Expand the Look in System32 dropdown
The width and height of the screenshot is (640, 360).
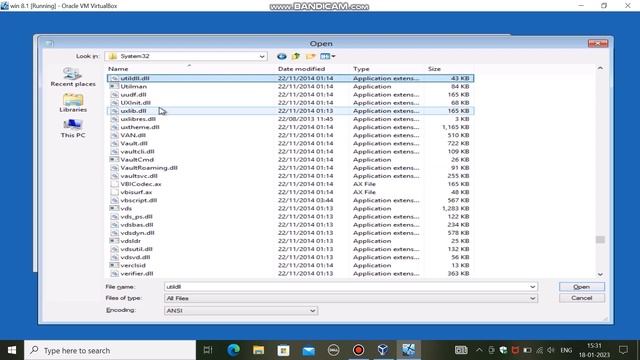point(262,56)
